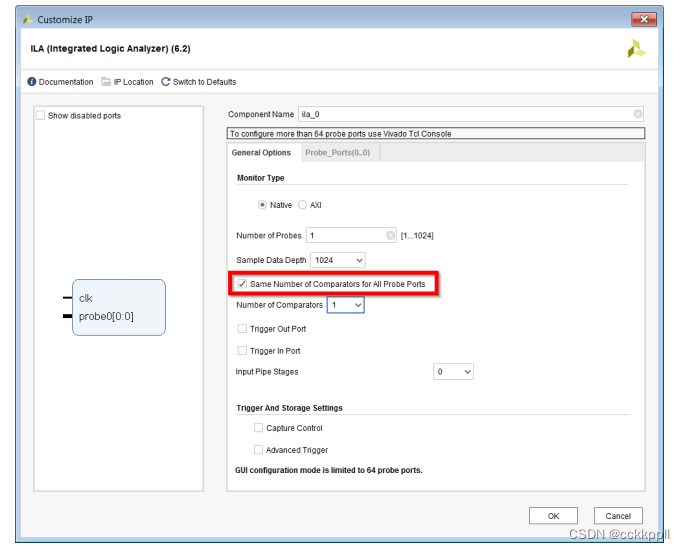Click the probe0[0:0] port label
The image size is (685, 551).
(106, 316)
